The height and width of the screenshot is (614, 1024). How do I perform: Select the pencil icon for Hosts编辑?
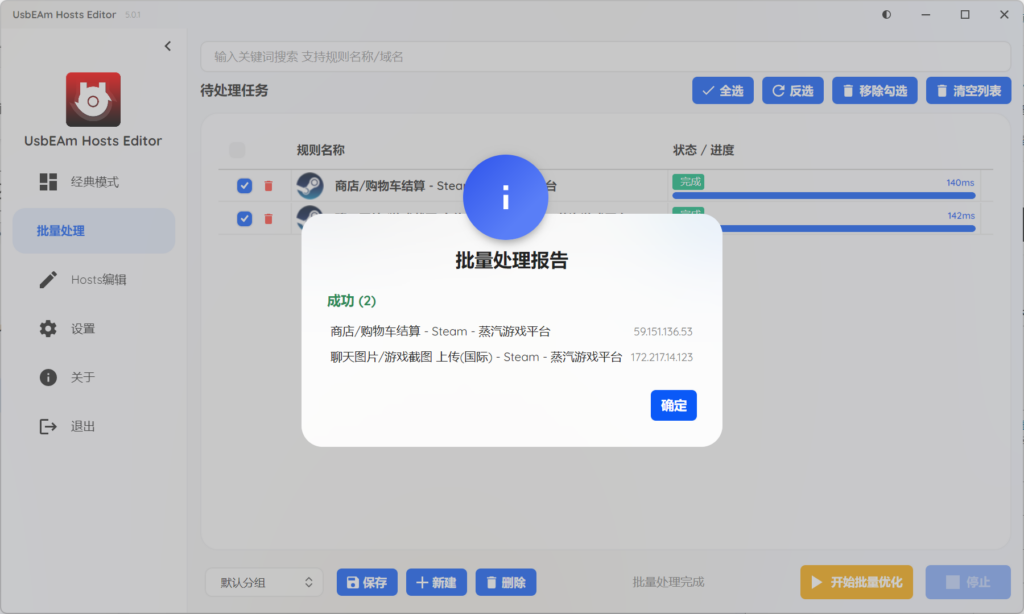[x=48, y=279]
